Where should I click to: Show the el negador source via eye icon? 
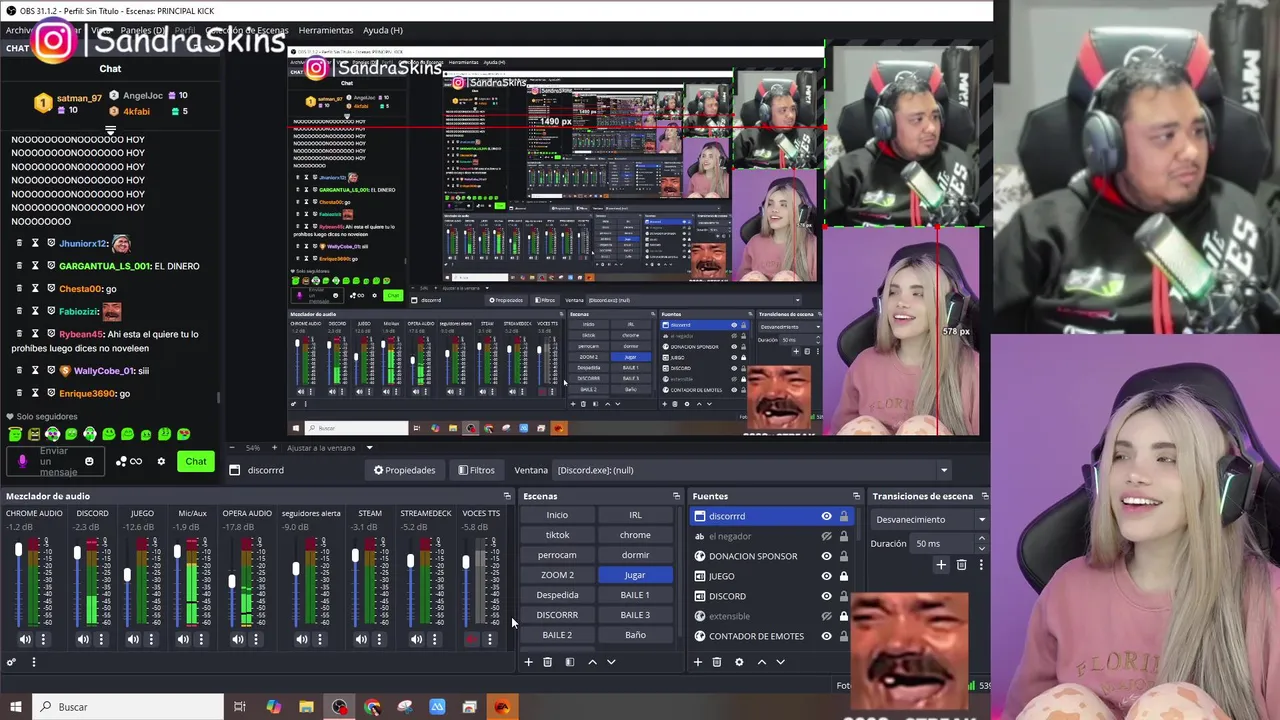826,536
